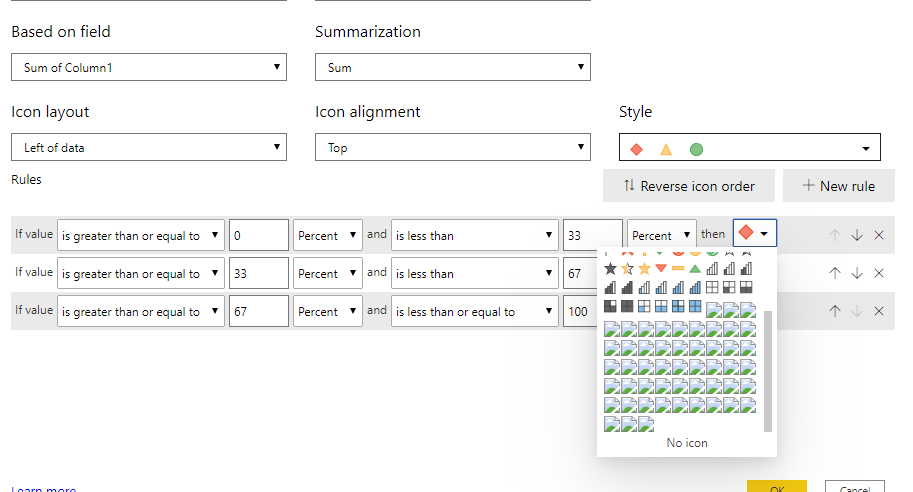Open first rule's 'is greater than or equal to' dropdown

pos(140,235)
